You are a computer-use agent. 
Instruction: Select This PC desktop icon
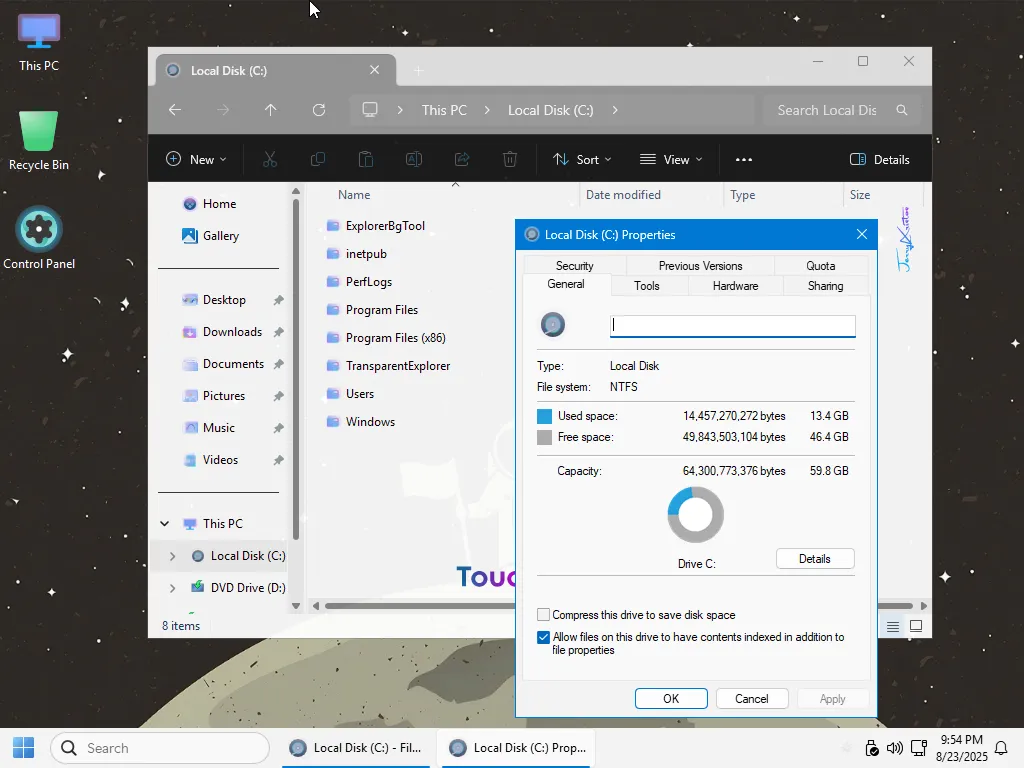point(39,42)
